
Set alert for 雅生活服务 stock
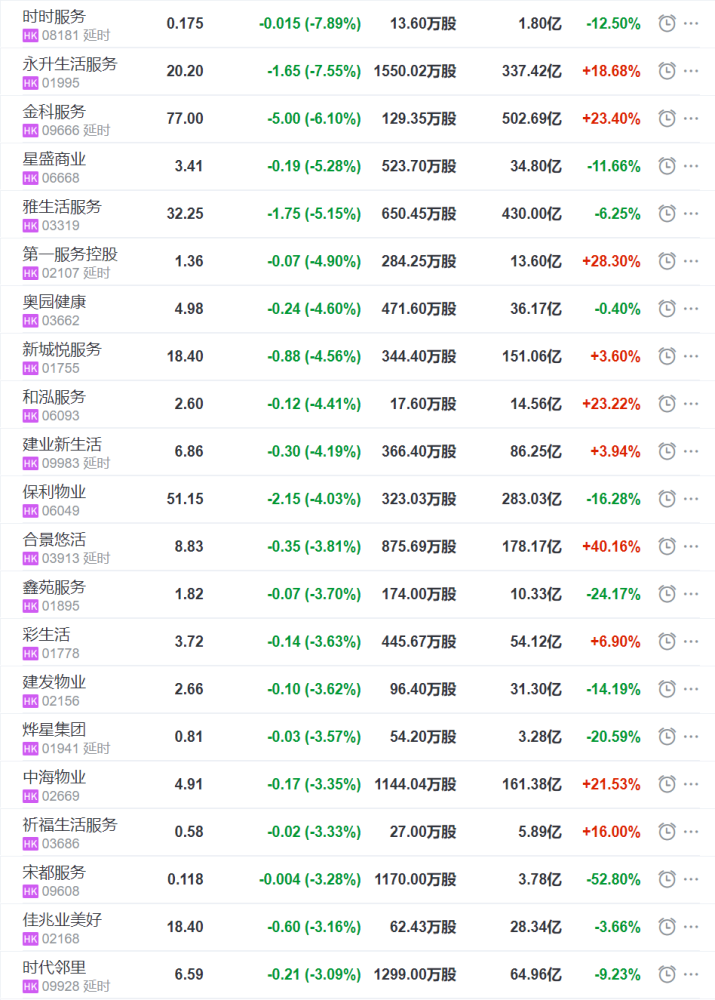[x=667, y=213]
